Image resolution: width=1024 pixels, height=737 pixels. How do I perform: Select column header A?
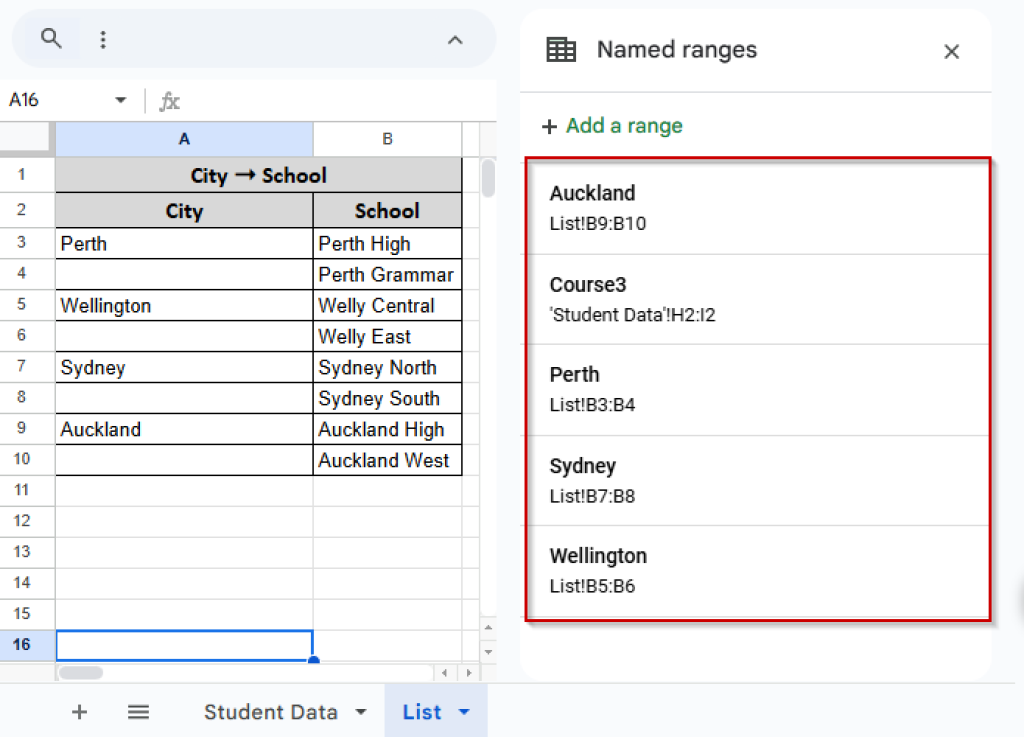tap(184, 140)
